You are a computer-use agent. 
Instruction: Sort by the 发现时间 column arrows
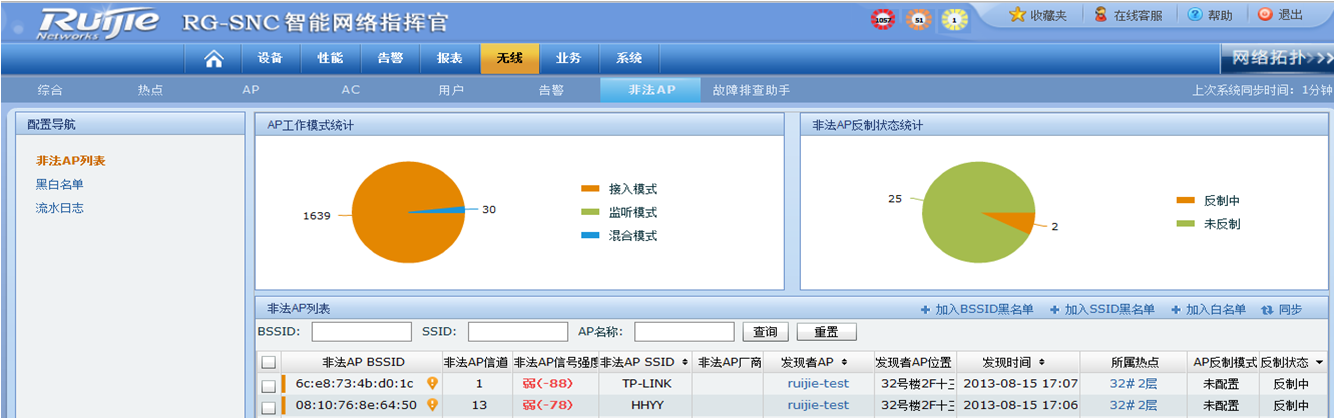point(1043,362)
